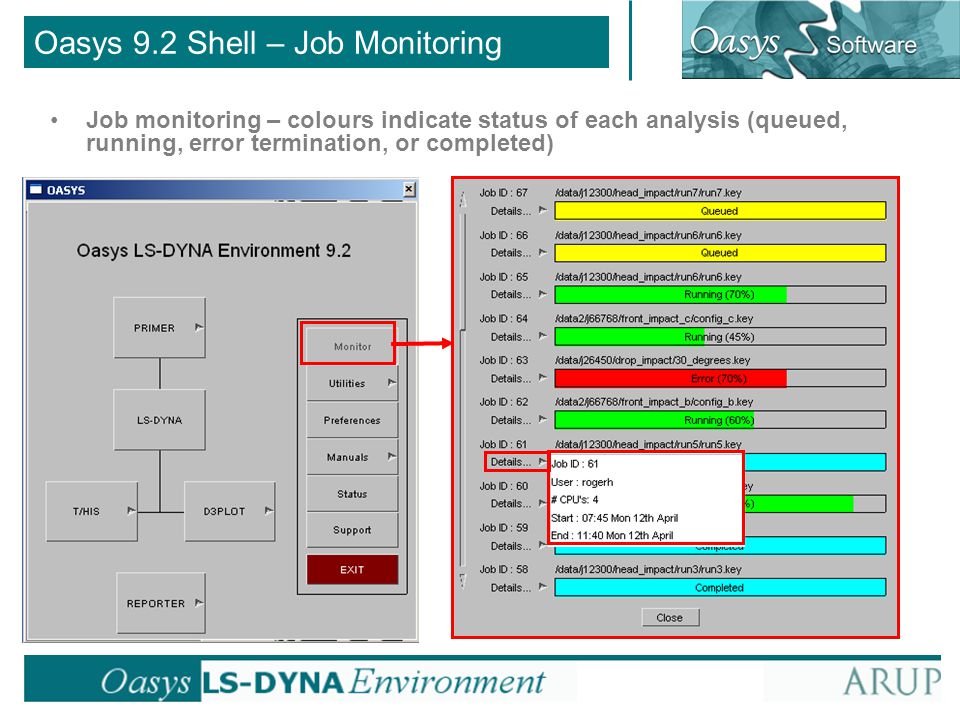Click 'Start : 07:45 Mon 12th April' text

click(614, 518)
